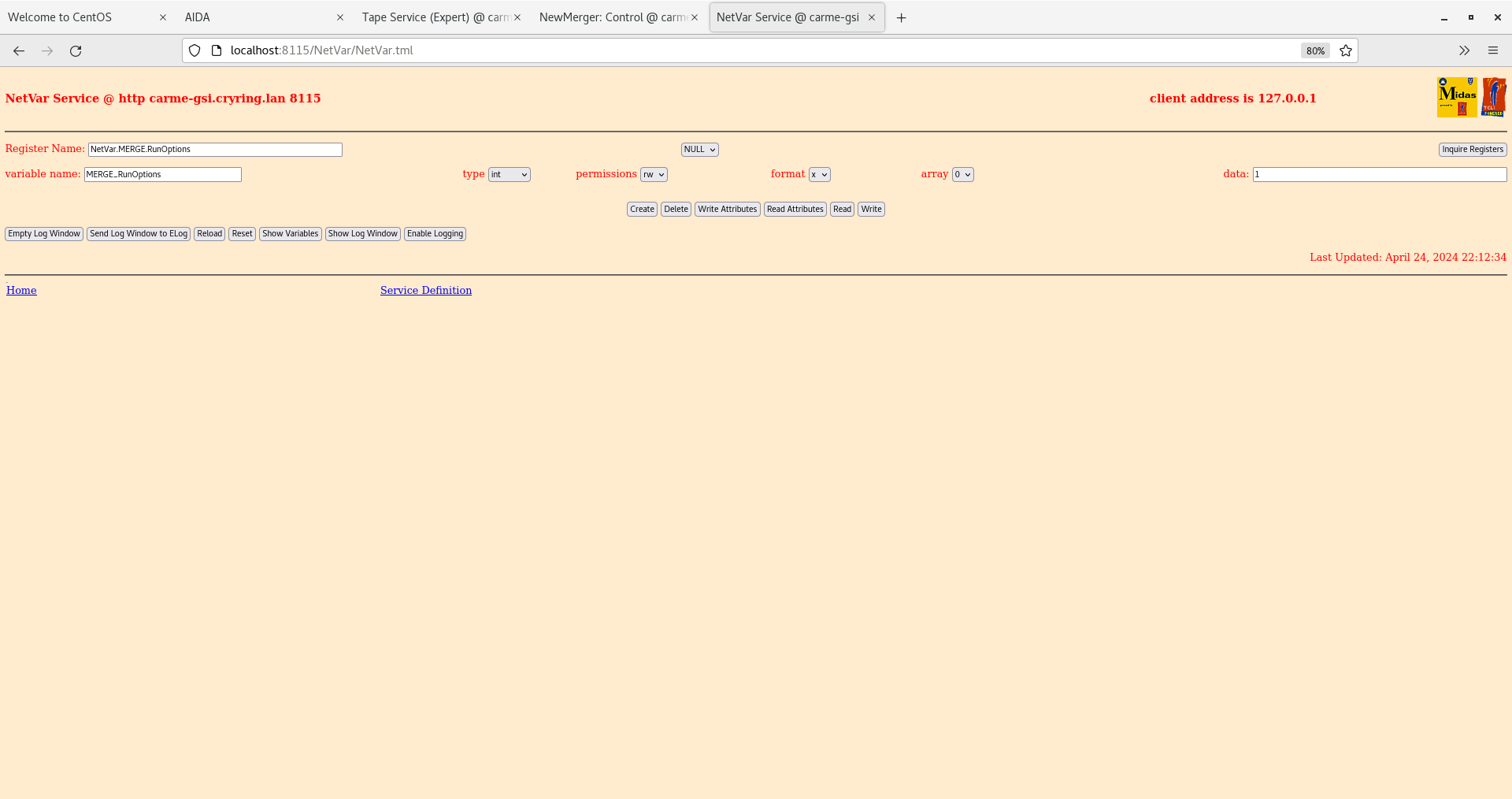Image resolution: width=1512 pixels, height=799 pixels.
Task: Focus the variable name input field
Action: click(x=163, y=175)
